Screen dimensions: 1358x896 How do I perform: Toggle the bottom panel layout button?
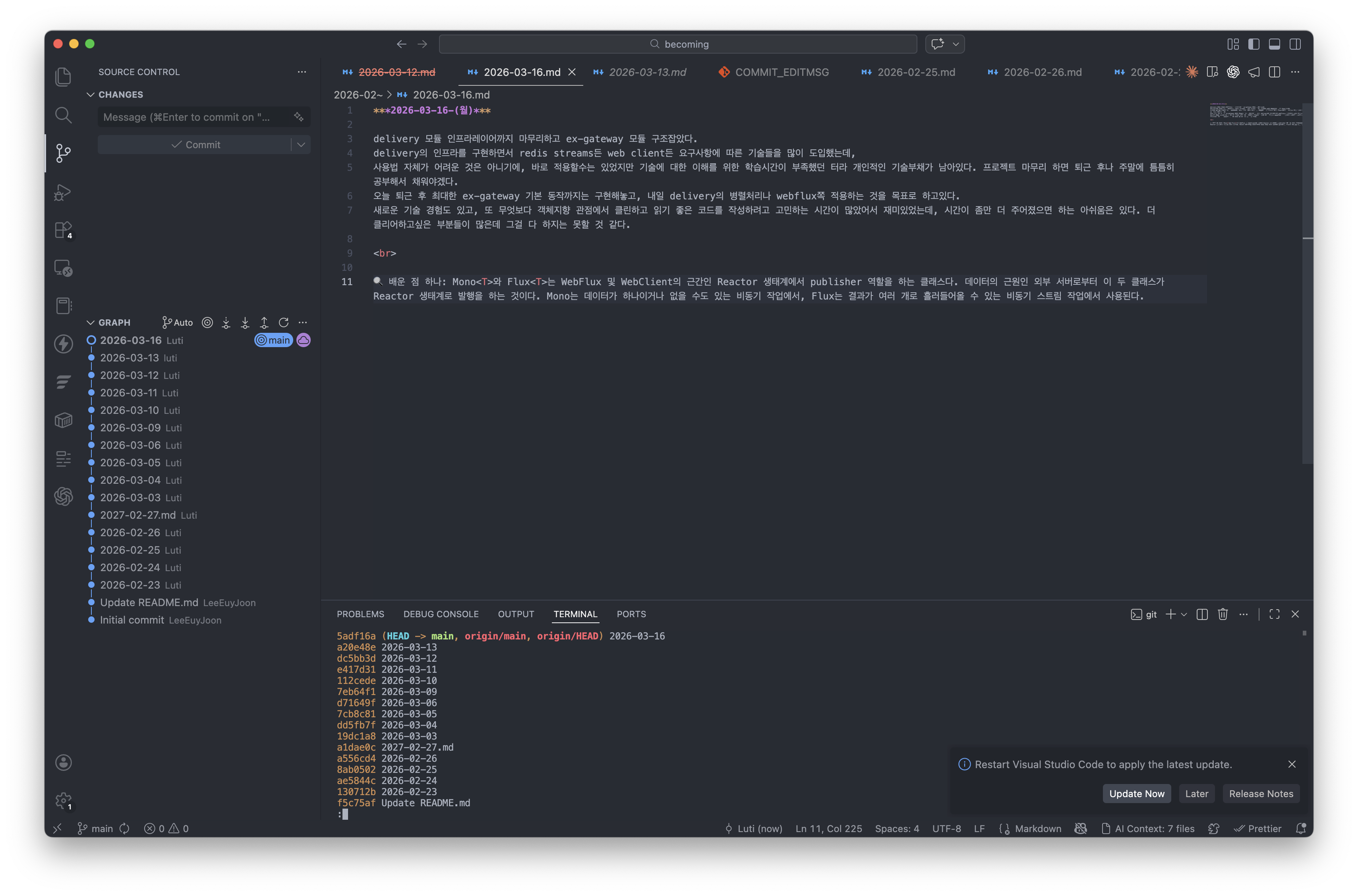click(x=1274, y=44)
